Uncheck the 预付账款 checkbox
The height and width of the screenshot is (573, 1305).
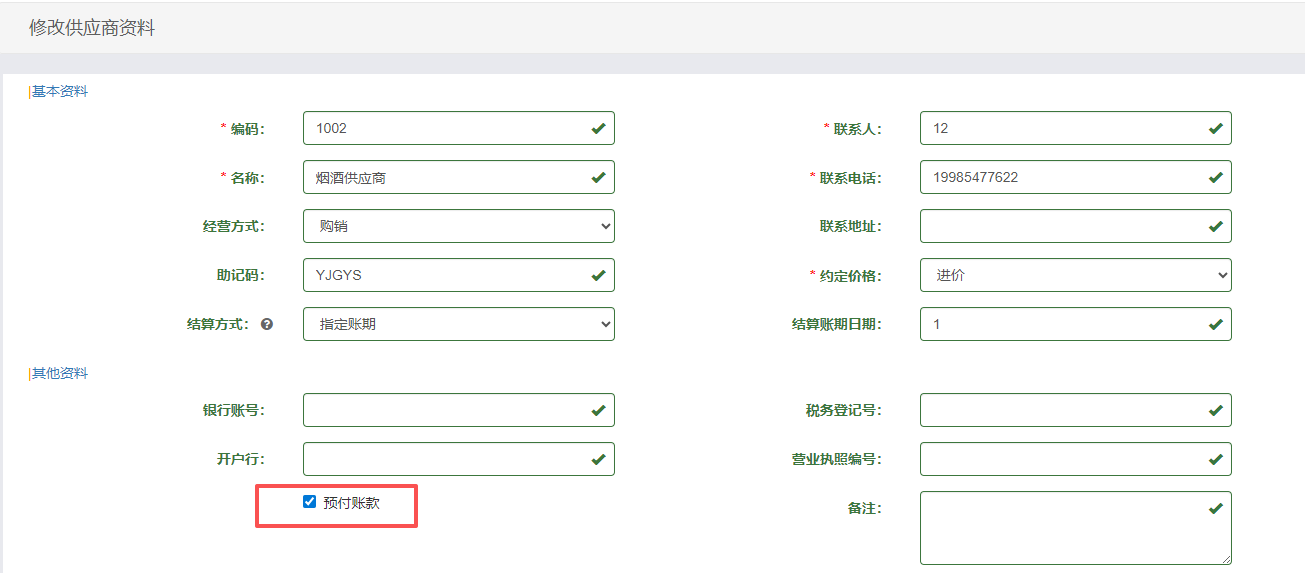[309, 502]
